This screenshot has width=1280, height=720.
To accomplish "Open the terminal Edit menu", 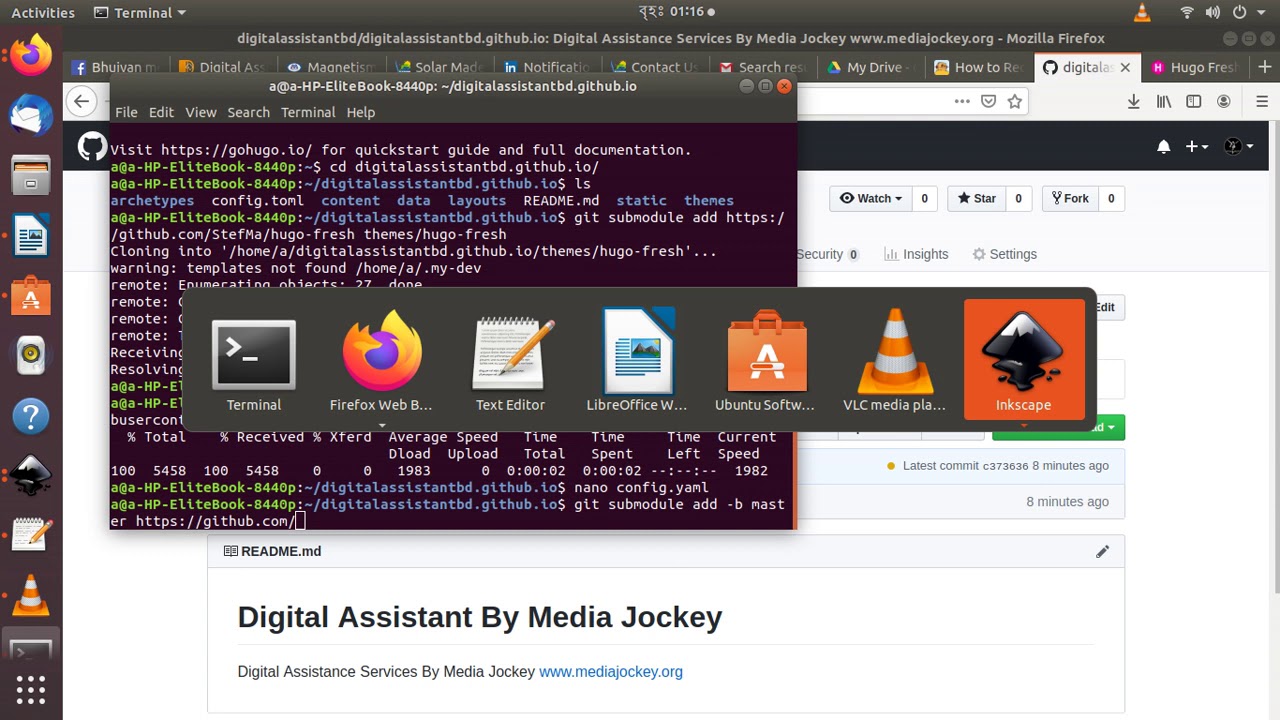I will click(161, 112).
